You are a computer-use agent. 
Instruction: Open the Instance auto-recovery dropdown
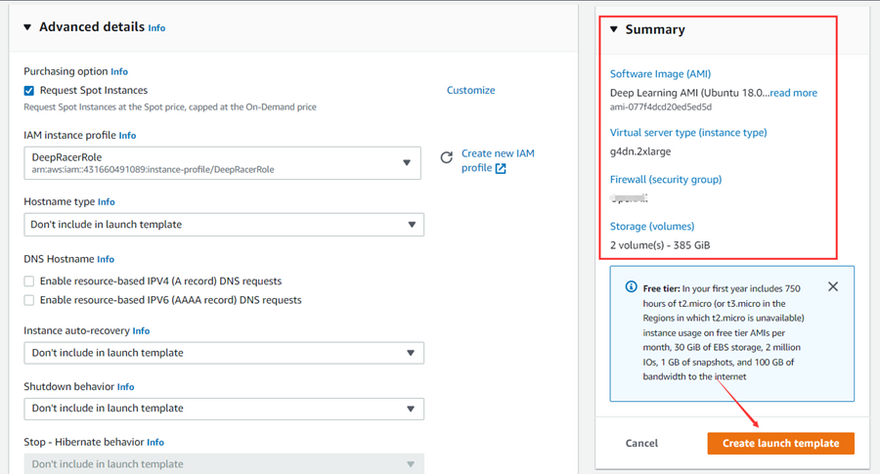223,353
